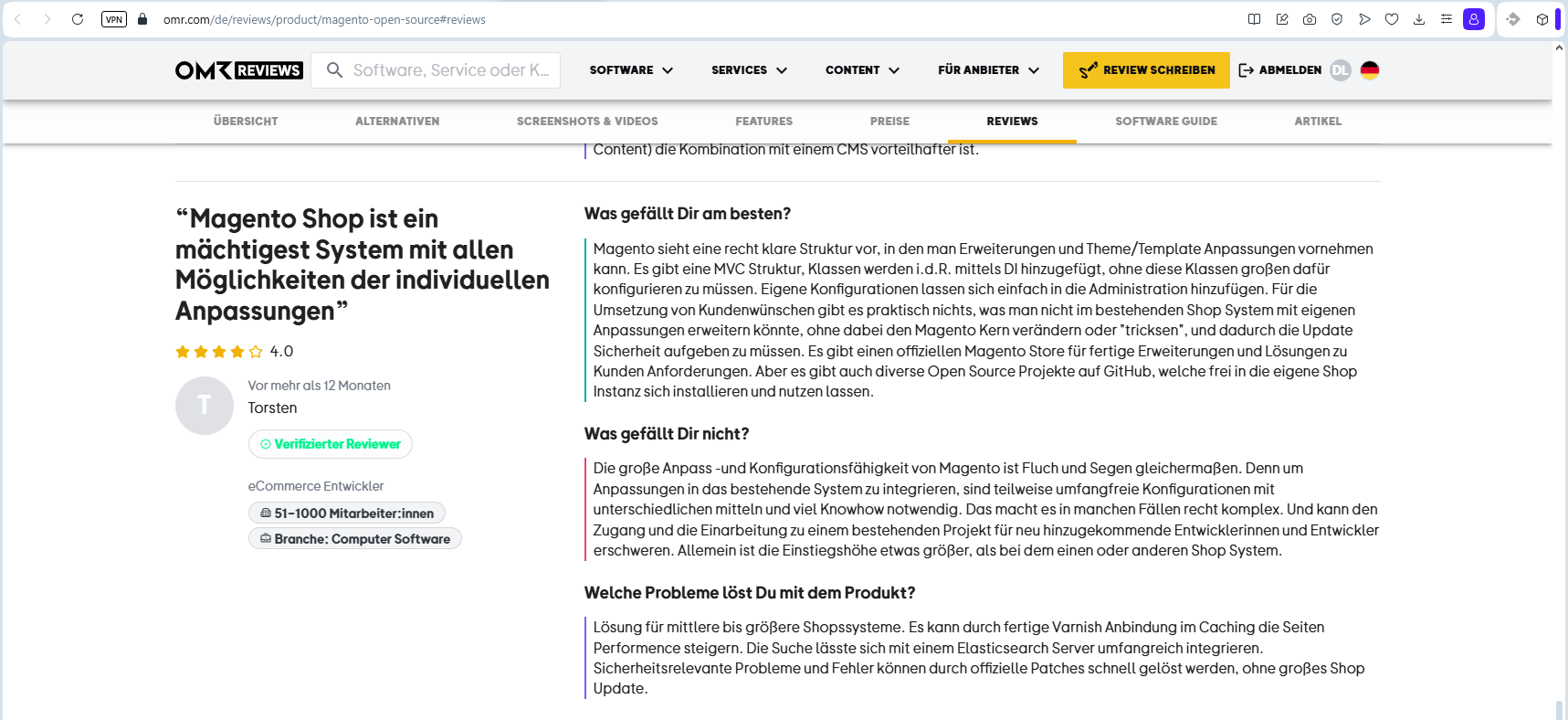Expand the Software dropdown menu
1568x720 pixels.
click(x=631, y=70)
